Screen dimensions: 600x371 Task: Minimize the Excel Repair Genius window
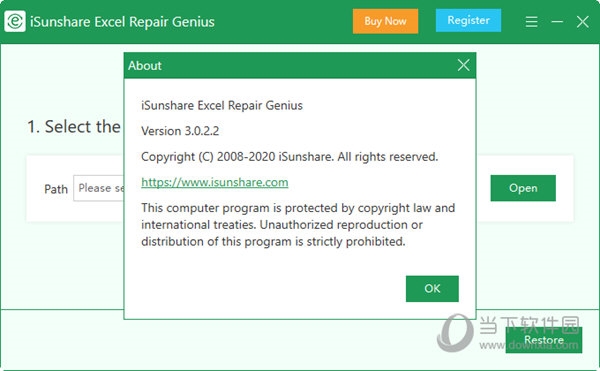557,21
